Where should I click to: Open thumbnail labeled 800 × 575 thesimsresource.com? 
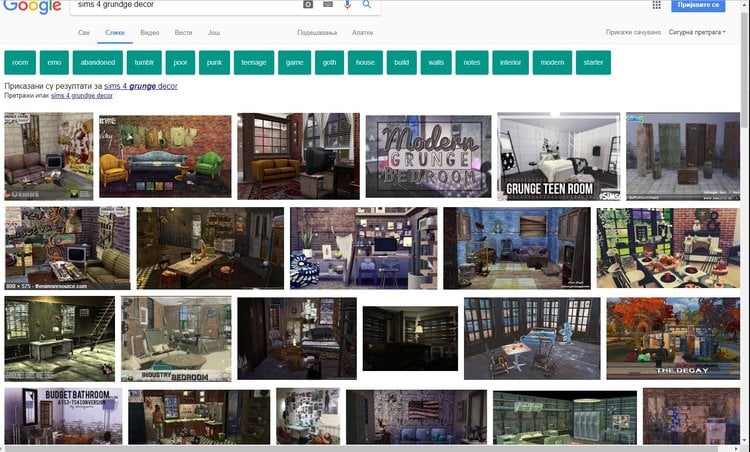[x=67, y=248]
